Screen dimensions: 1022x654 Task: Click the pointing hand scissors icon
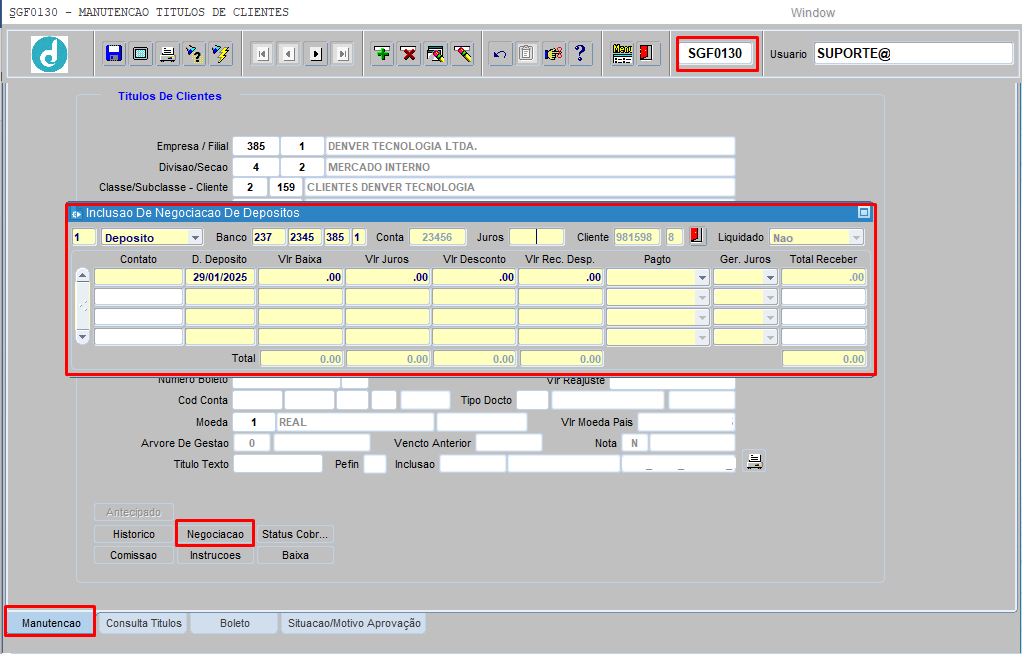click(x=553, y=53)
